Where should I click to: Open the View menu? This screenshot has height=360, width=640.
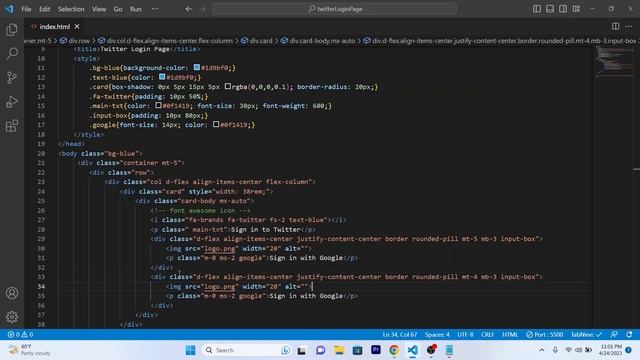[x=99, y=9]
